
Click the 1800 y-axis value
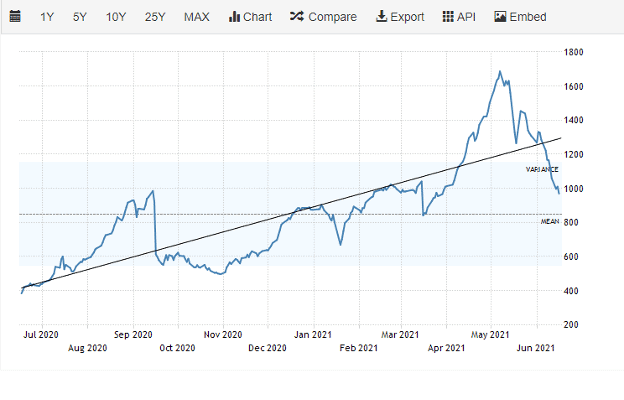pyautogui.click(x=573, y=52)
